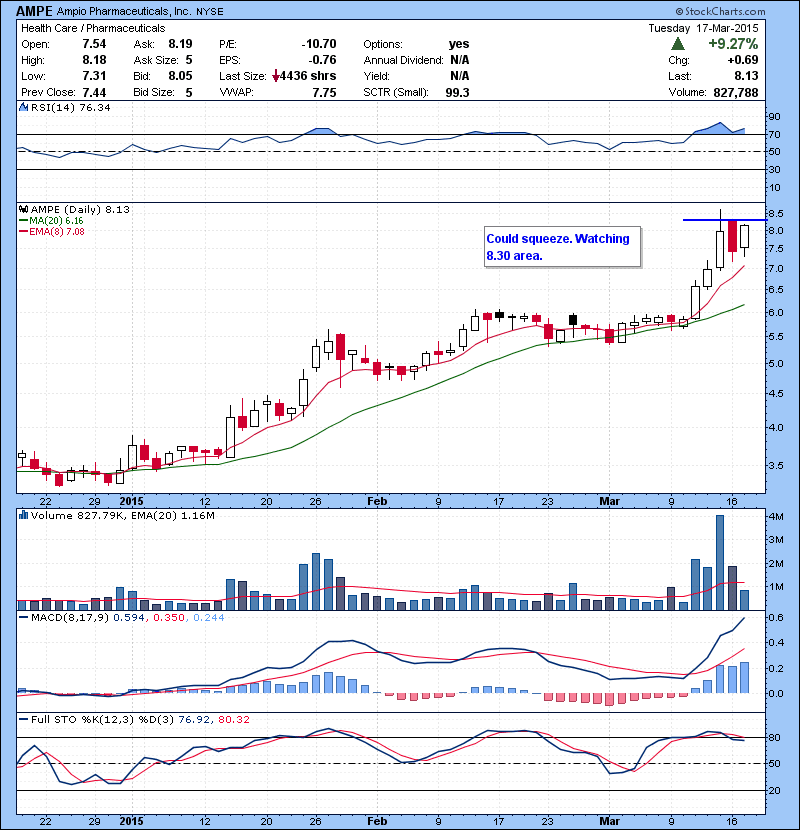
Task: Click the 70 level label on the RSI axis
Action: coord(774,134)
